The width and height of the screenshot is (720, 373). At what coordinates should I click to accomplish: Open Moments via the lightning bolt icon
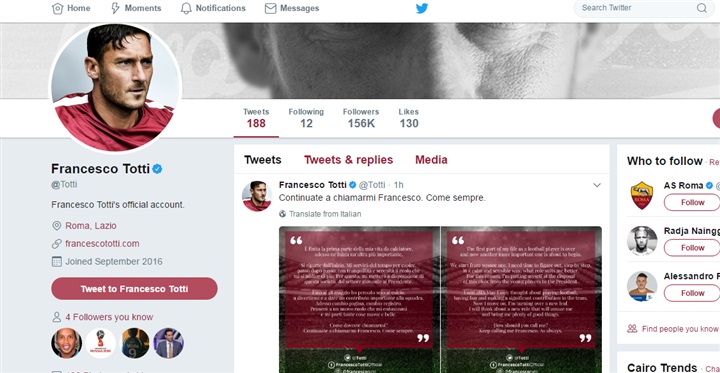coord(116,8)
